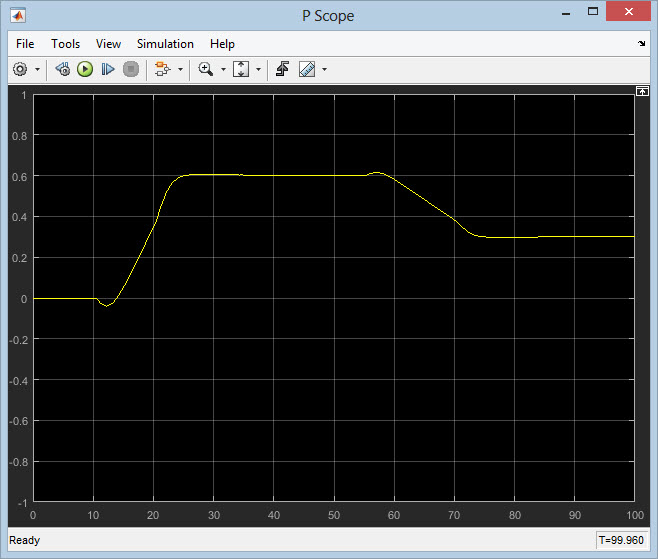
Task: Click the dock scope arrow in menu bar
Action: click(642, 43)
